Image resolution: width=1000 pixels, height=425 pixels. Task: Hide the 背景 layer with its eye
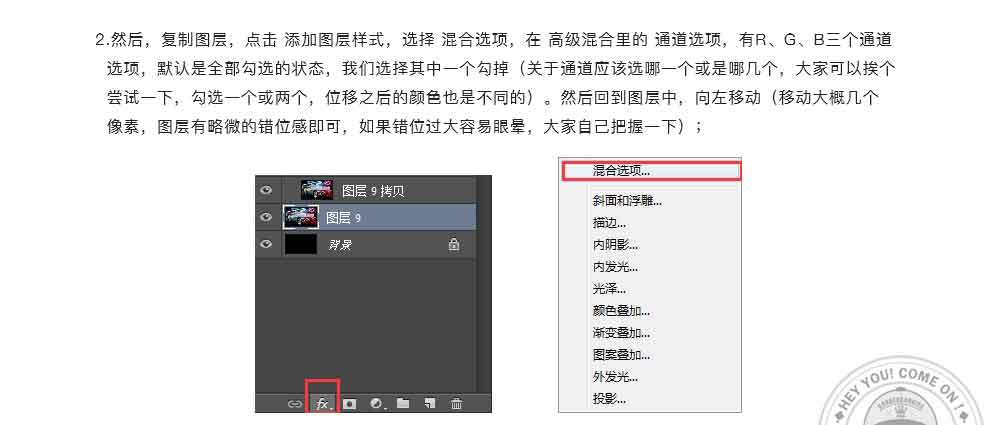(267, 244)
